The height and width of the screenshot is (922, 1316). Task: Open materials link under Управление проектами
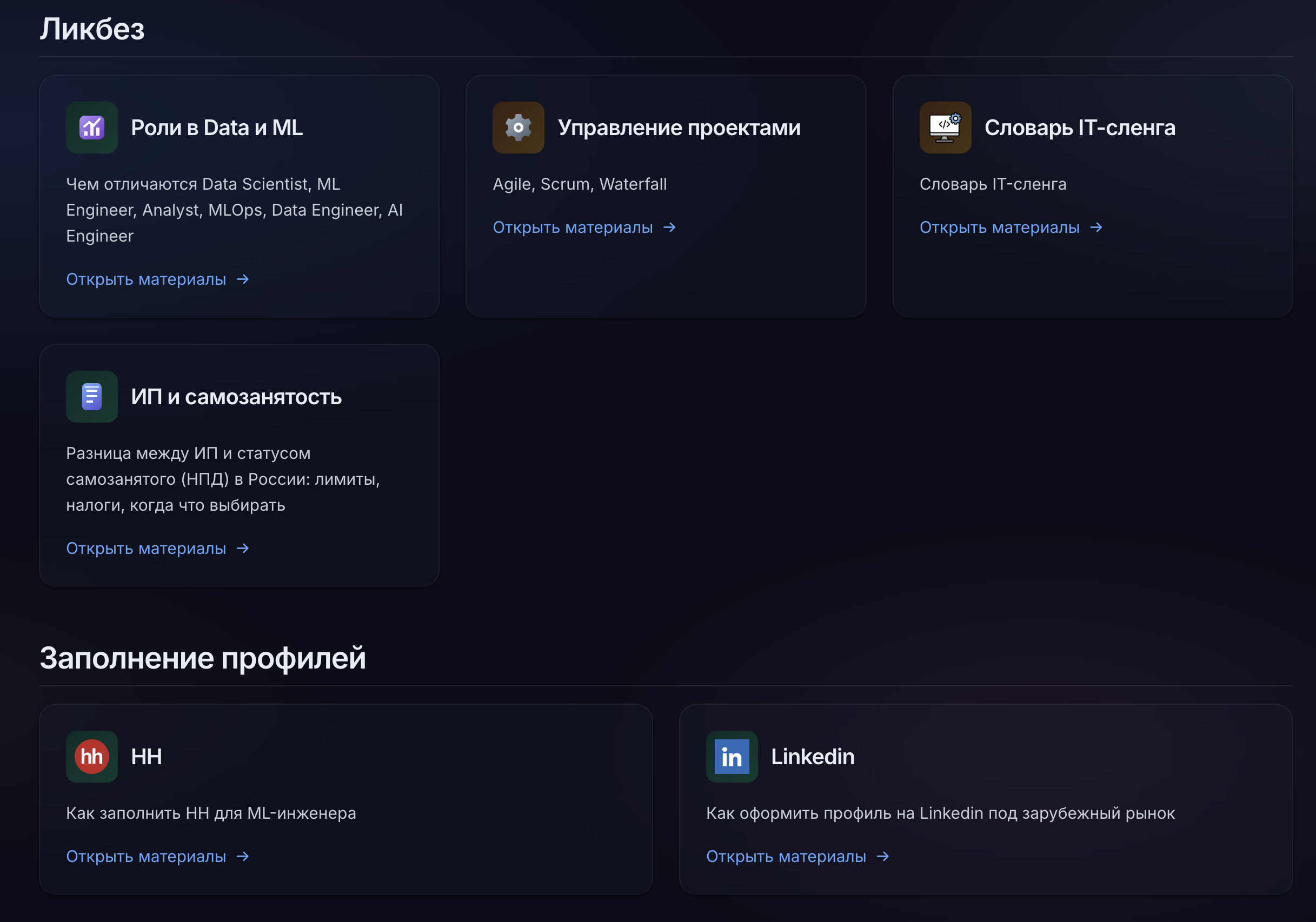[584, 228]
